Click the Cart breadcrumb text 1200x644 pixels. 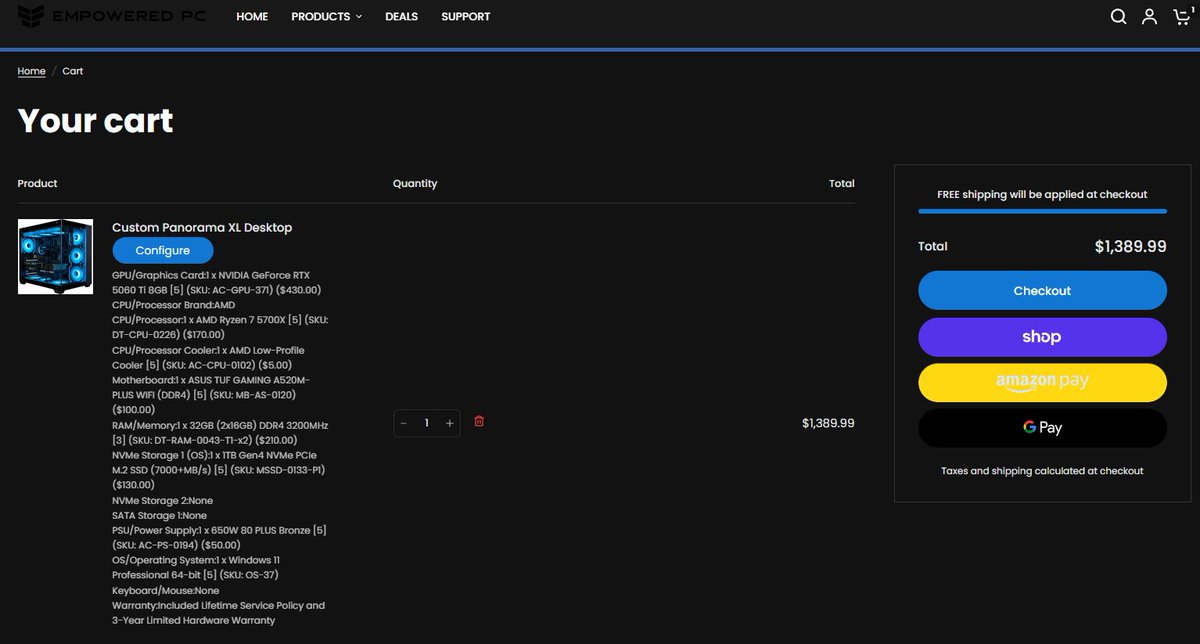[73, 71]
